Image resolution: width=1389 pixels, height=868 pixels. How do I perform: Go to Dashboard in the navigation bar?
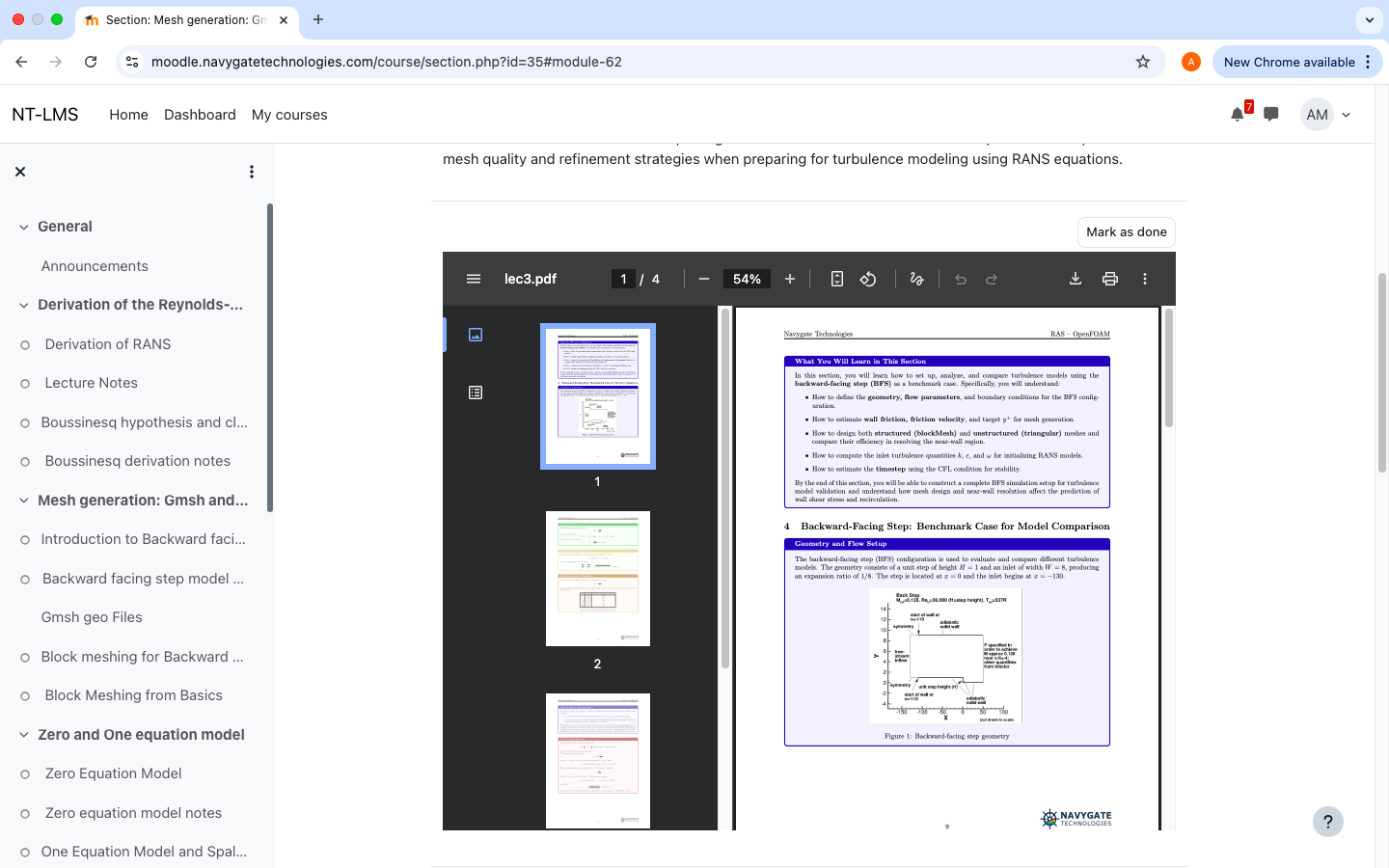pyautogui.click(x=200, y=114)
